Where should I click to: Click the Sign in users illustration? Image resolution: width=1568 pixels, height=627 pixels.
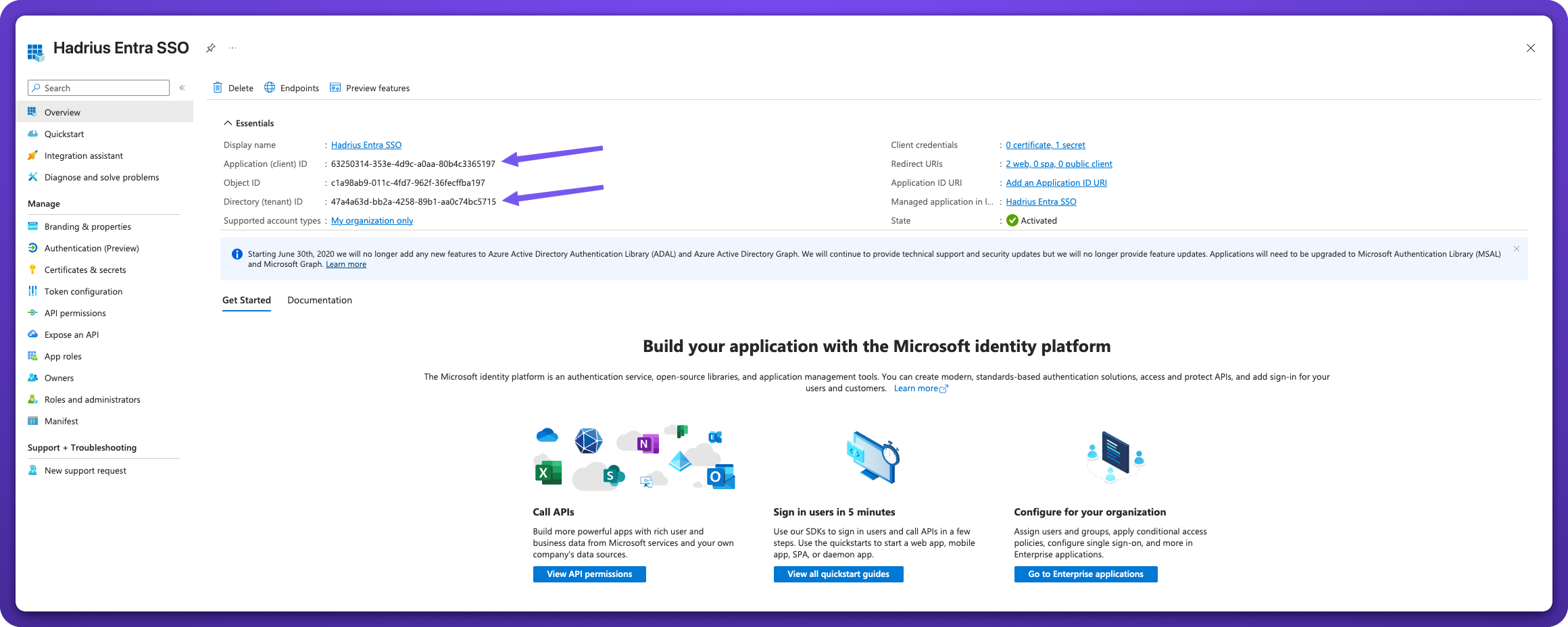(x=873, y=457)
